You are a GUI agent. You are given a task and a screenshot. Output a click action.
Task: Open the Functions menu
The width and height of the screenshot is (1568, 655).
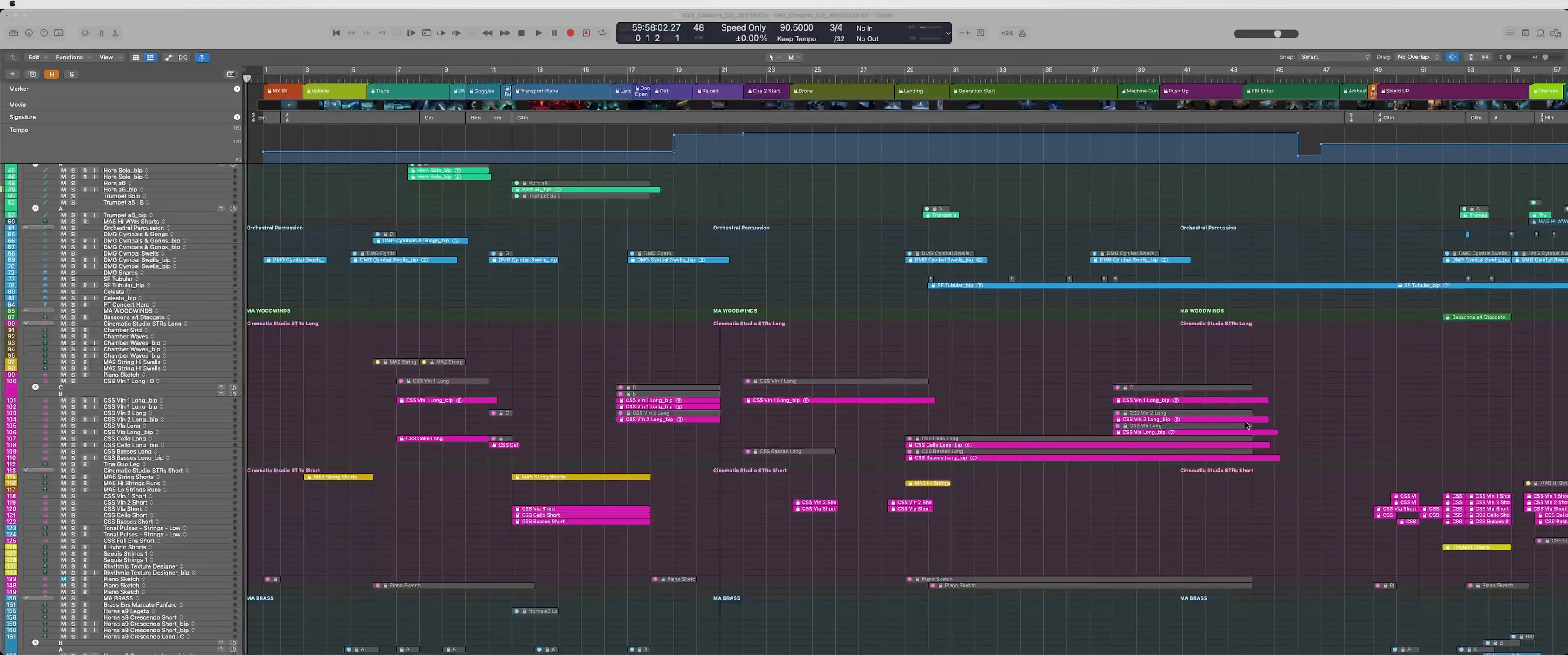73,57
